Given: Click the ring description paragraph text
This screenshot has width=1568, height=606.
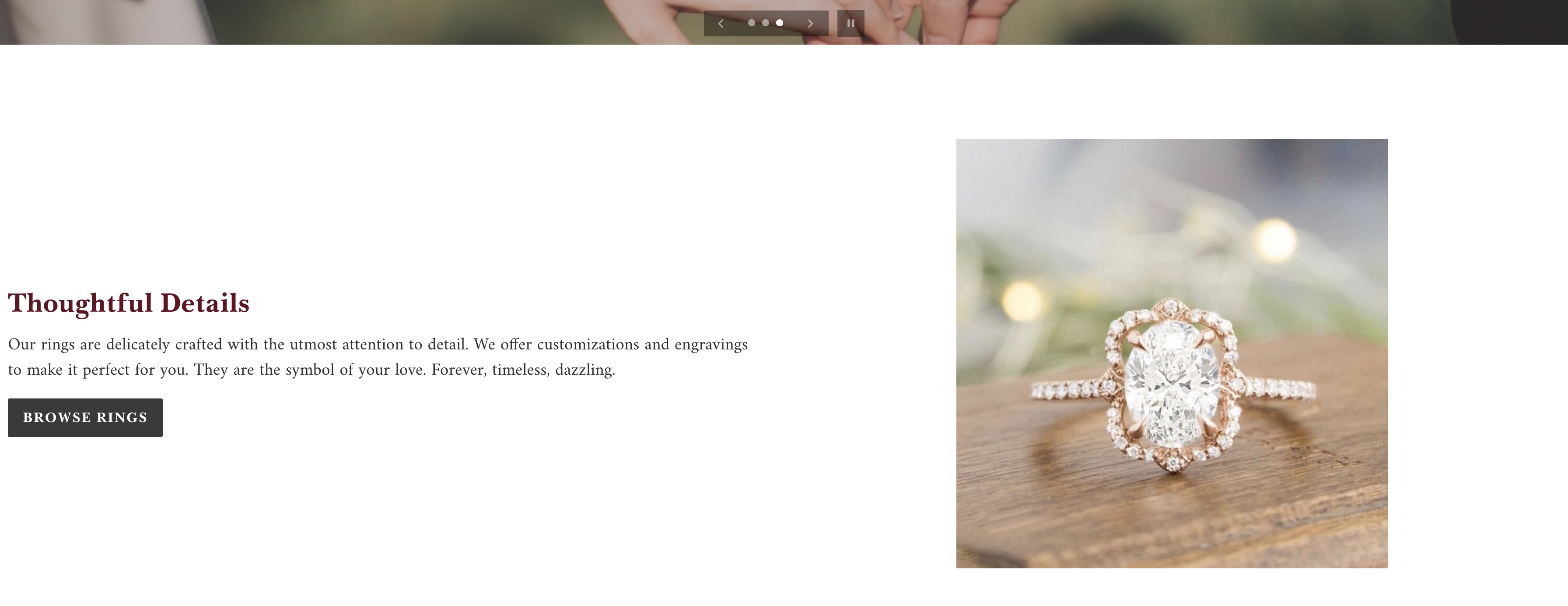Looking at the screenshot, I should tap(378, 357).
